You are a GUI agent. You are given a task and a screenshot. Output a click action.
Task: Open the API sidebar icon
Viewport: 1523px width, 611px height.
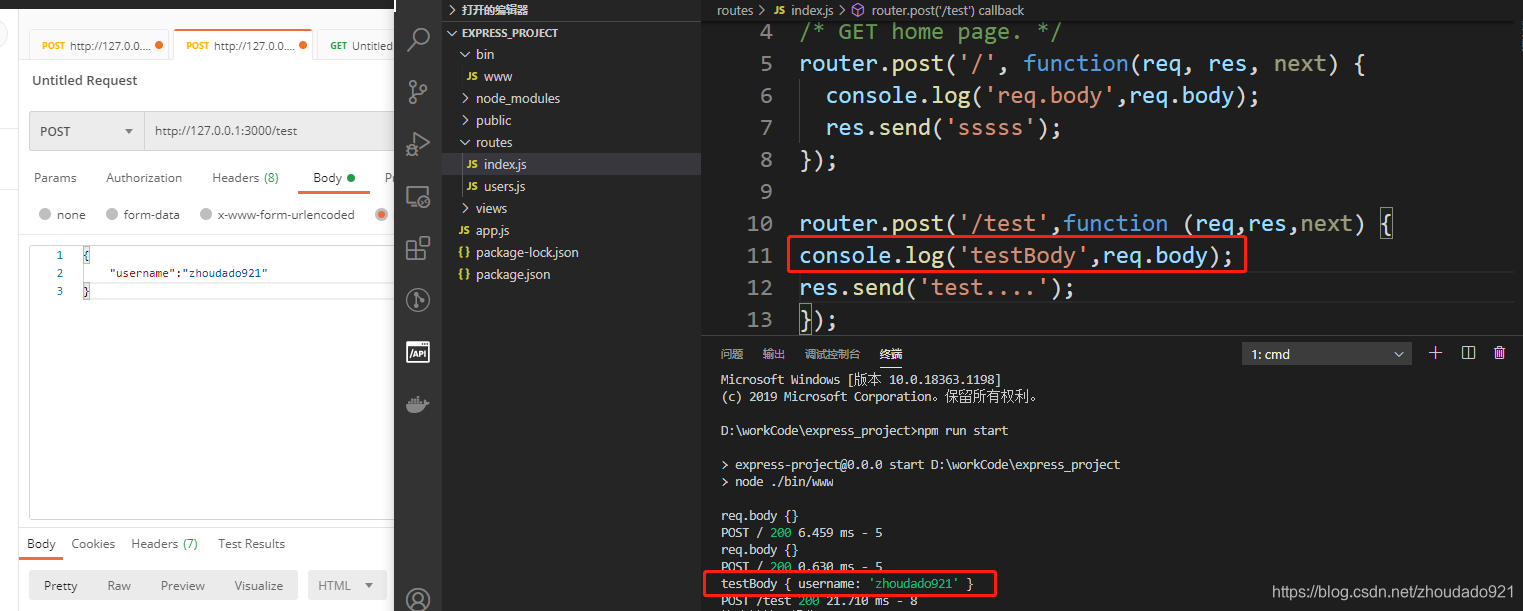point(418,352)
